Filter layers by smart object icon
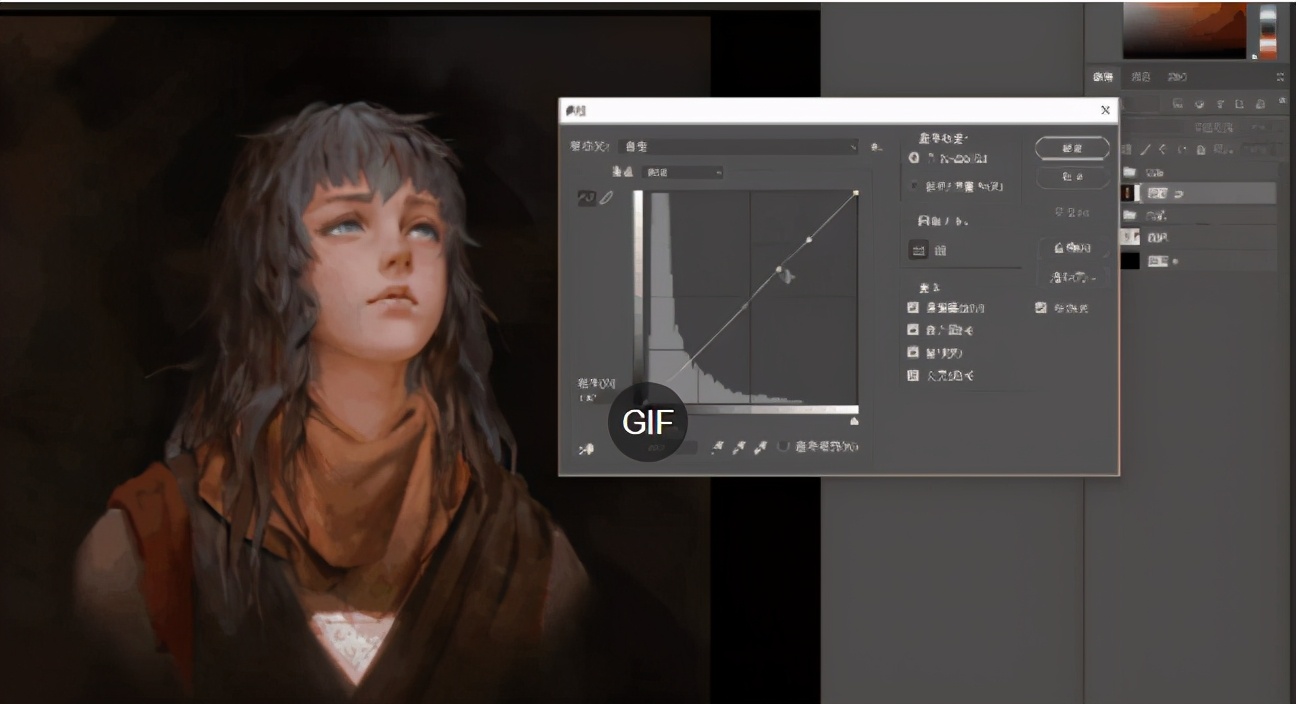 1260,103
